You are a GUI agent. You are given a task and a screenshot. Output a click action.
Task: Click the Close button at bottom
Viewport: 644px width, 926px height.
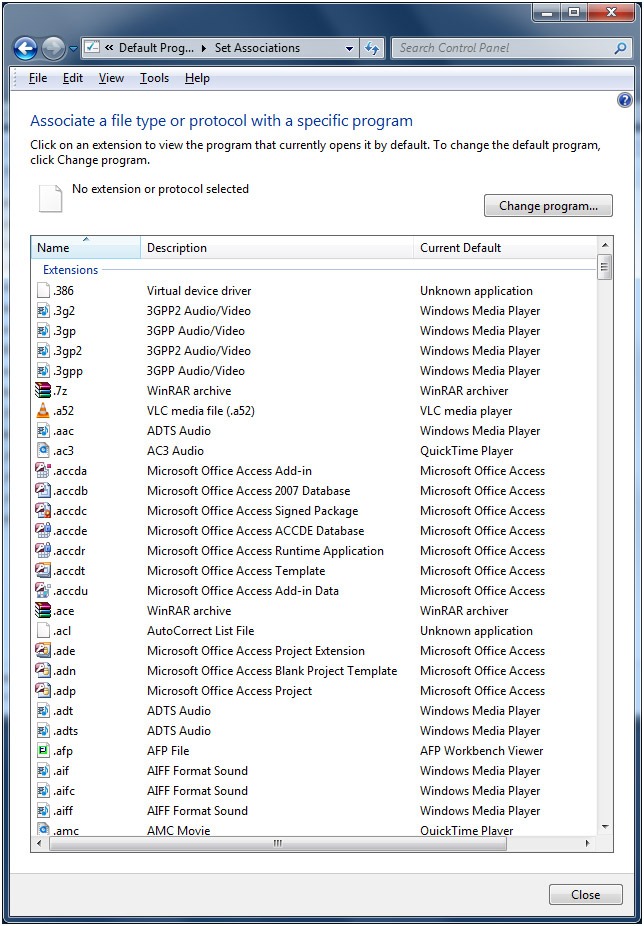pos(586,895)
